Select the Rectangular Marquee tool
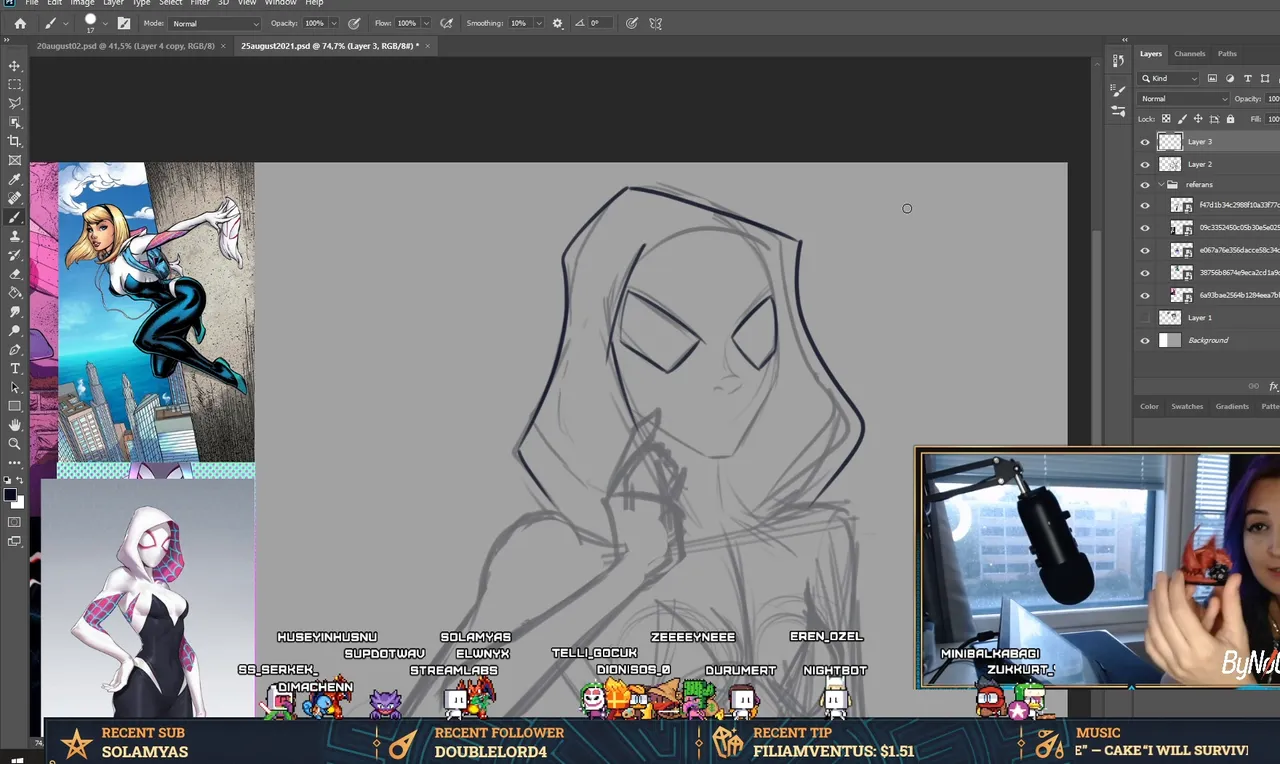Image resolution: width=1280 pixels, height=764 pixels. [x=15, y=85]
